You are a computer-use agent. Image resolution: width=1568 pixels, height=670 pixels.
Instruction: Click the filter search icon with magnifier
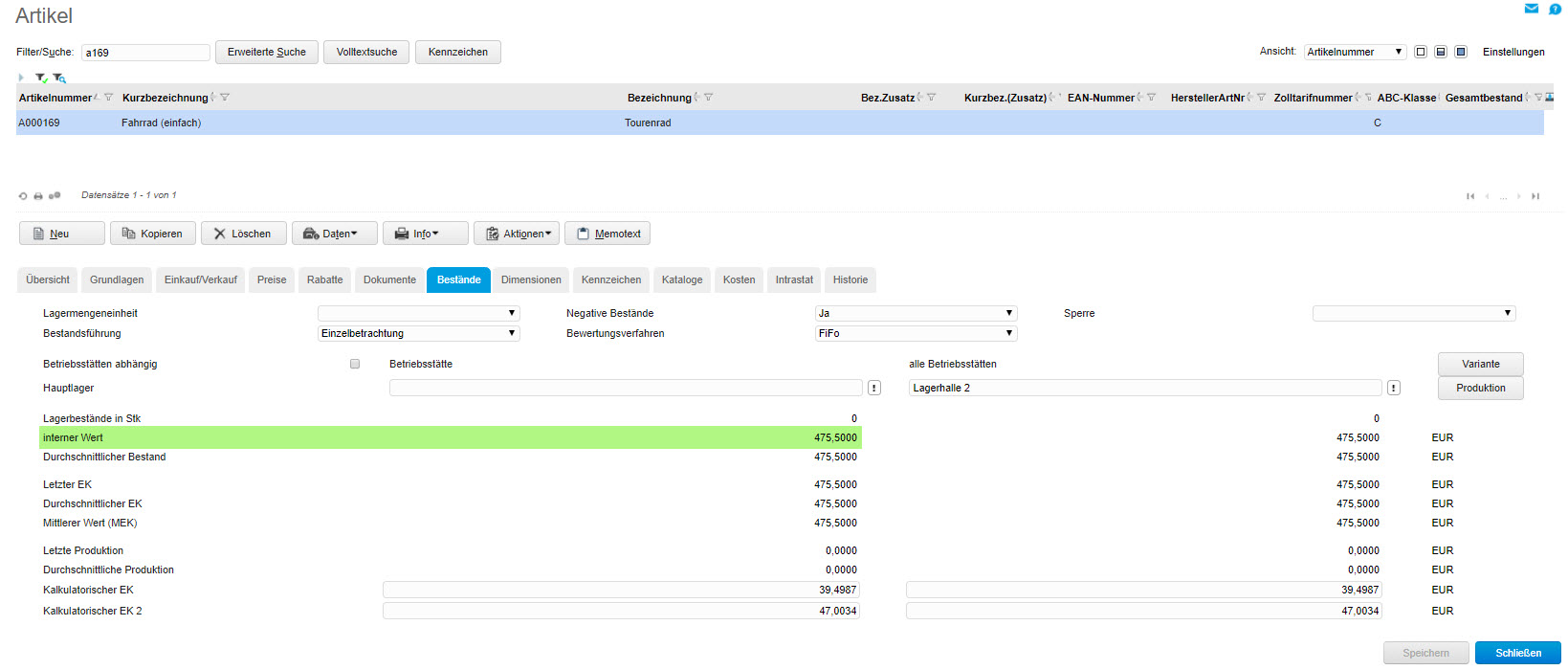coord(59,78)
